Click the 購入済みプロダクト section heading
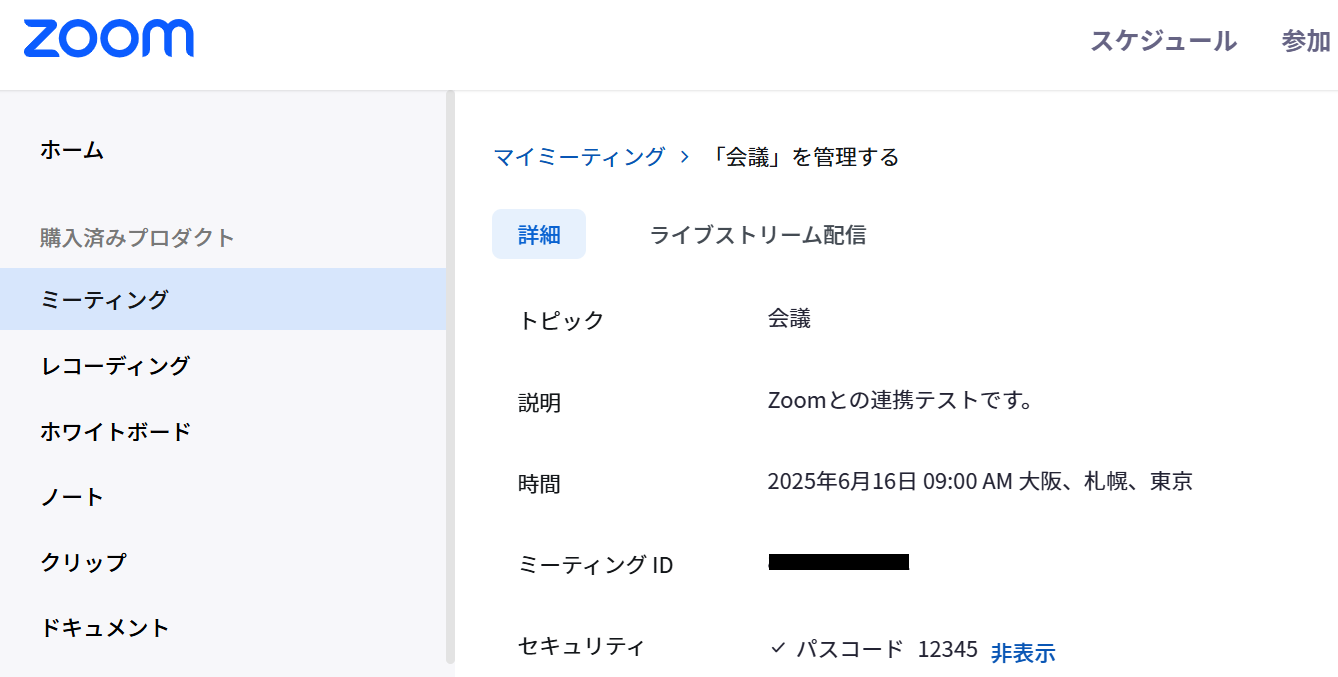 point(137,238)
